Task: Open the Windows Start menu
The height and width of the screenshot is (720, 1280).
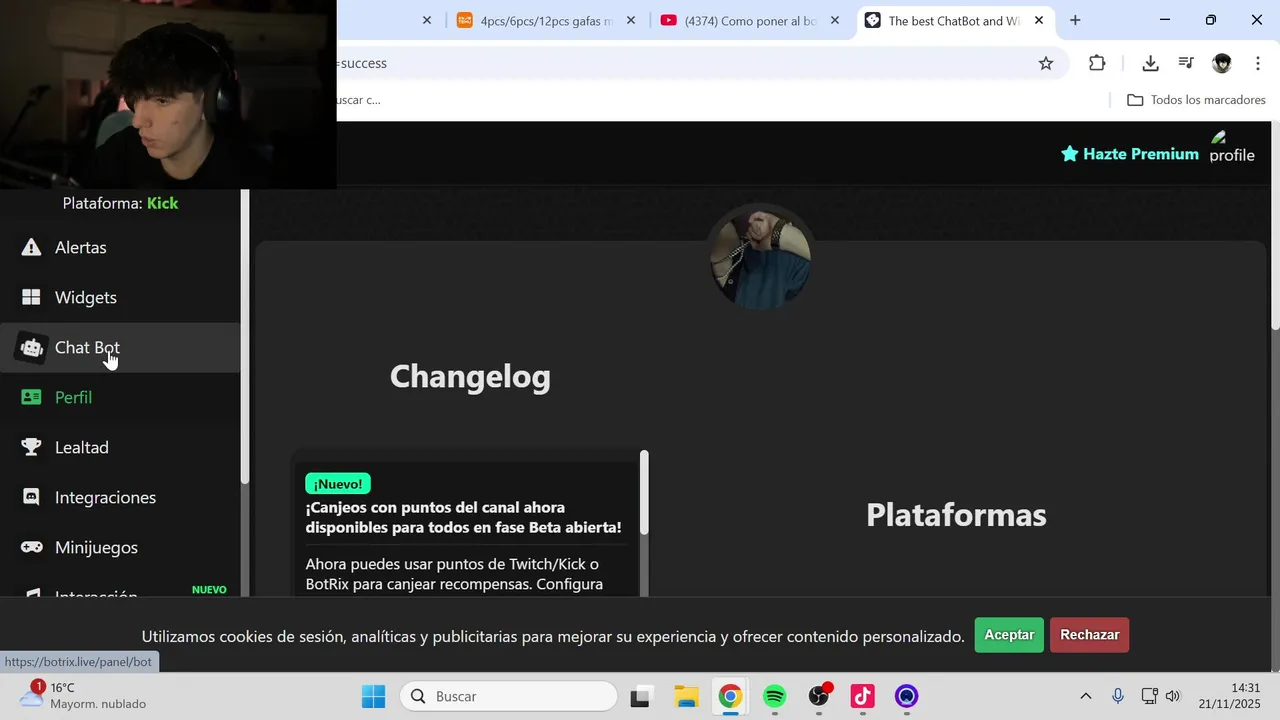Action: (373, 696)
